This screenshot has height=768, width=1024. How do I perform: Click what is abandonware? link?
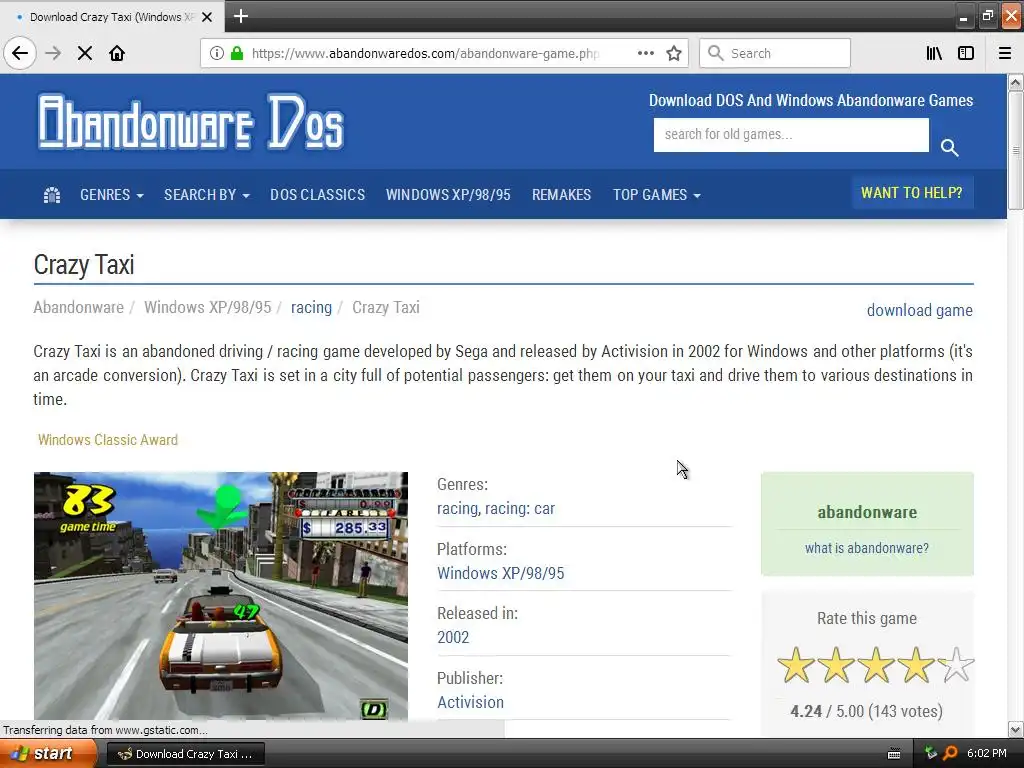click(x=867, y=548)
